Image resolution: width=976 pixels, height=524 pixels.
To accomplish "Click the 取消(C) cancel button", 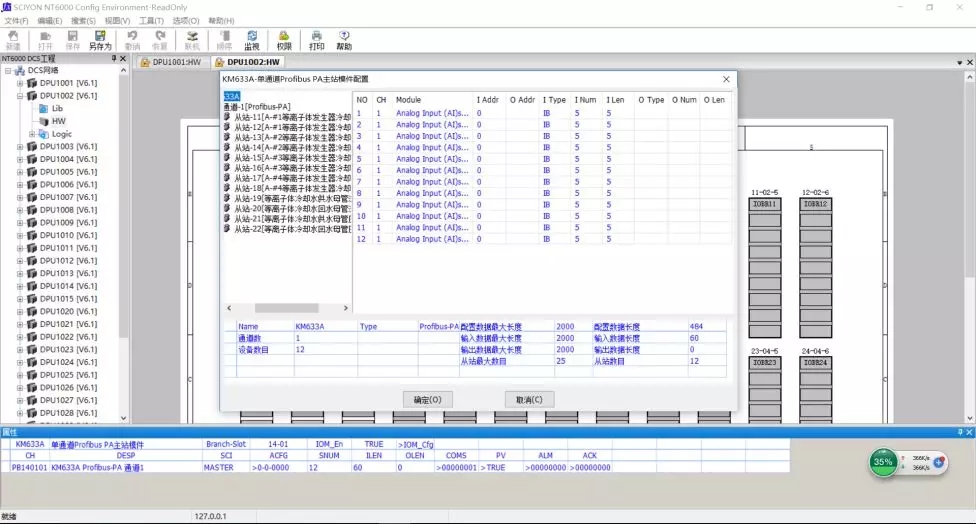I will click(529, 399).
